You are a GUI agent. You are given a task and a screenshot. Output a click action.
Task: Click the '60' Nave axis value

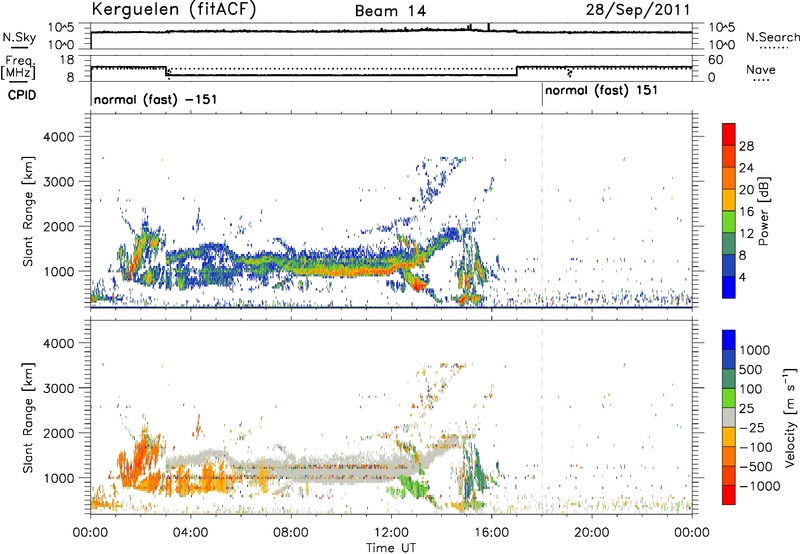[x=716, y=60]
